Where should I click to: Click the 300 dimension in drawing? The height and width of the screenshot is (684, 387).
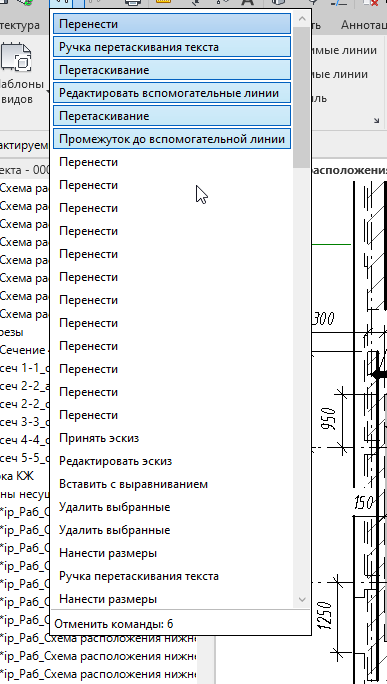(x=323, y=319)
